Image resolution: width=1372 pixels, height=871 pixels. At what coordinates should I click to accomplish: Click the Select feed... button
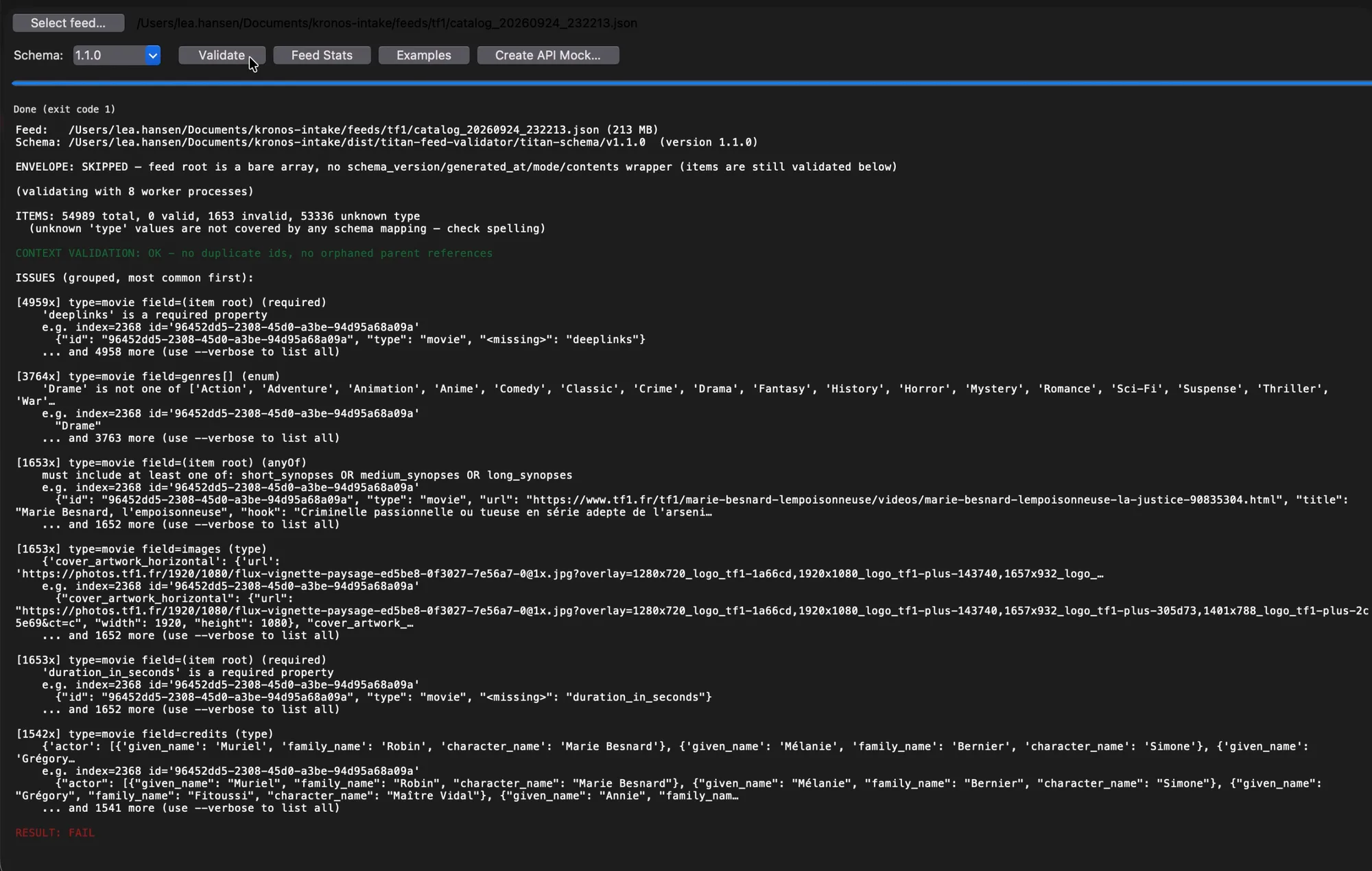pyautogui.click(x=69, y=23)
